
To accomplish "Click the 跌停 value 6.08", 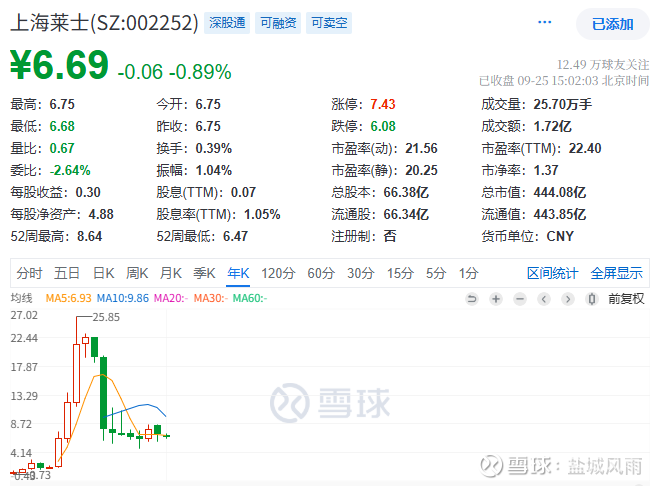I will click(383, 126).
